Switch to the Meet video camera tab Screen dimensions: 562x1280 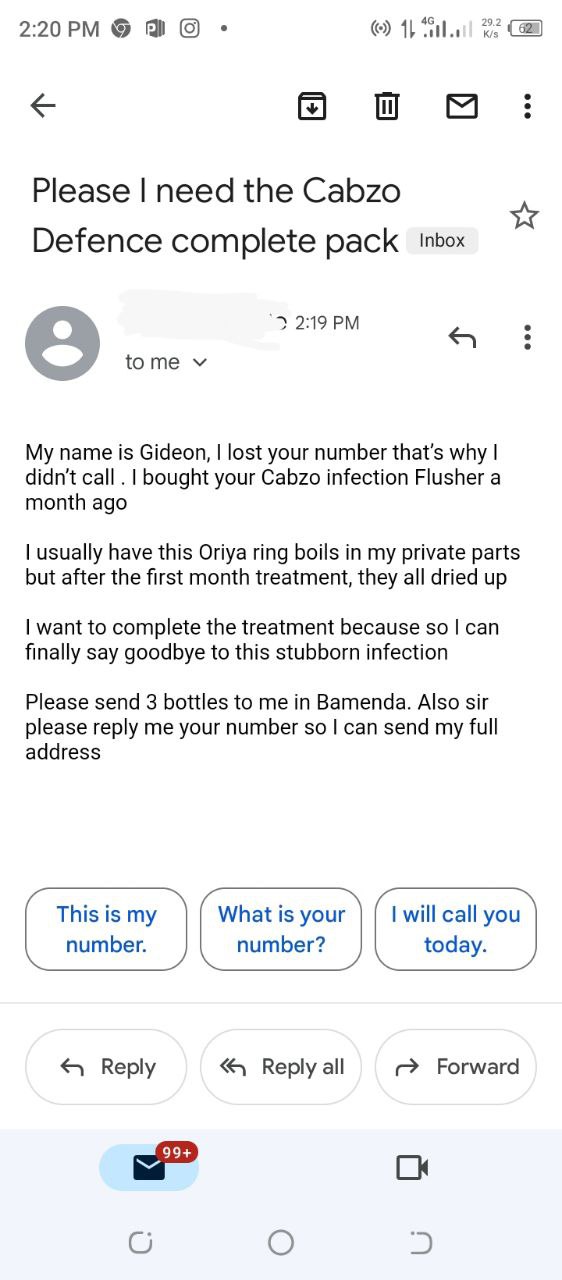click(412, 1167)
